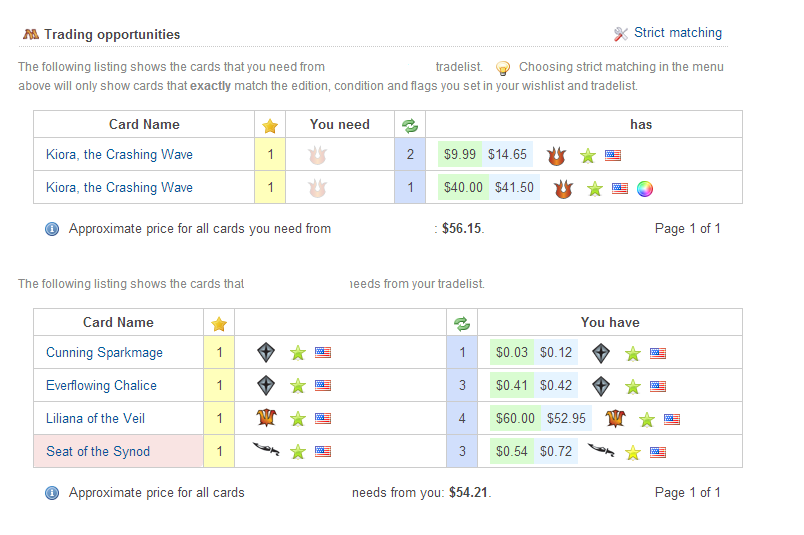Click the US flag on Liliana "You have" side
The width and height of the screenshot is (804, 535).
coord(672,419)
